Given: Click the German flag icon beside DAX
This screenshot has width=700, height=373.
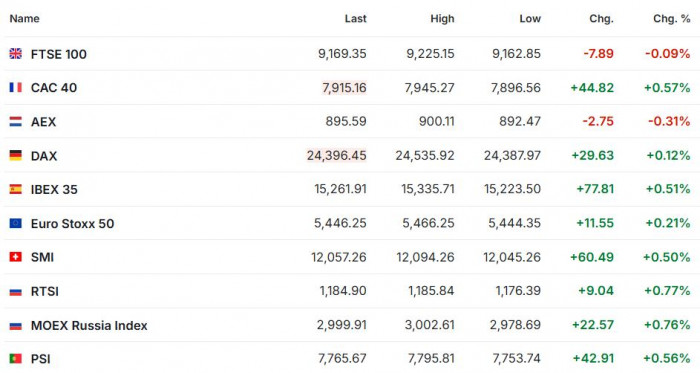Looking at the screenshot, I should 16,155.
